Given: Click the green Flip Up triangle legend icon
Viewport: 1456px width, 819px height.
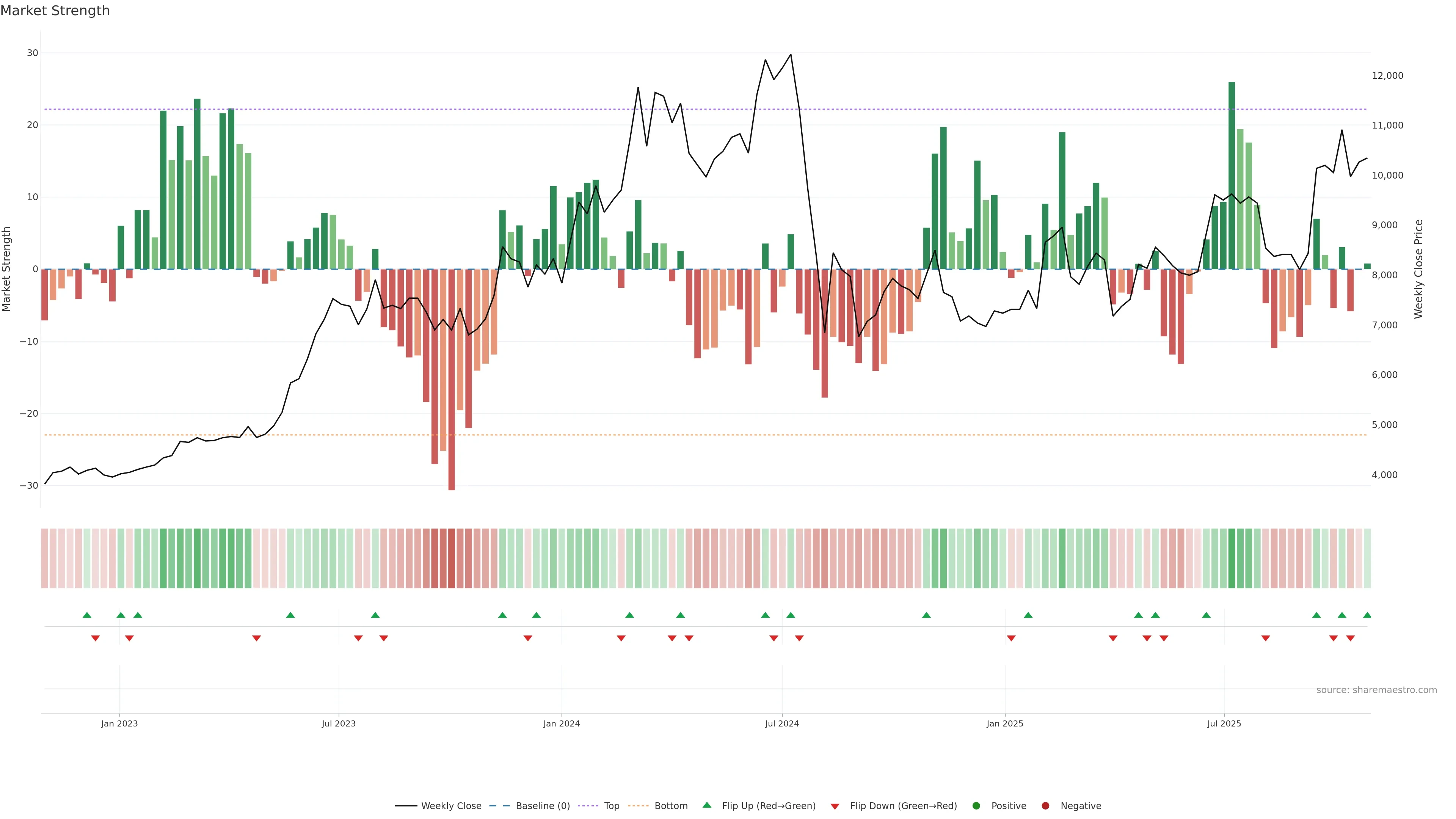Looking at the screenshot, I should 706,805.
